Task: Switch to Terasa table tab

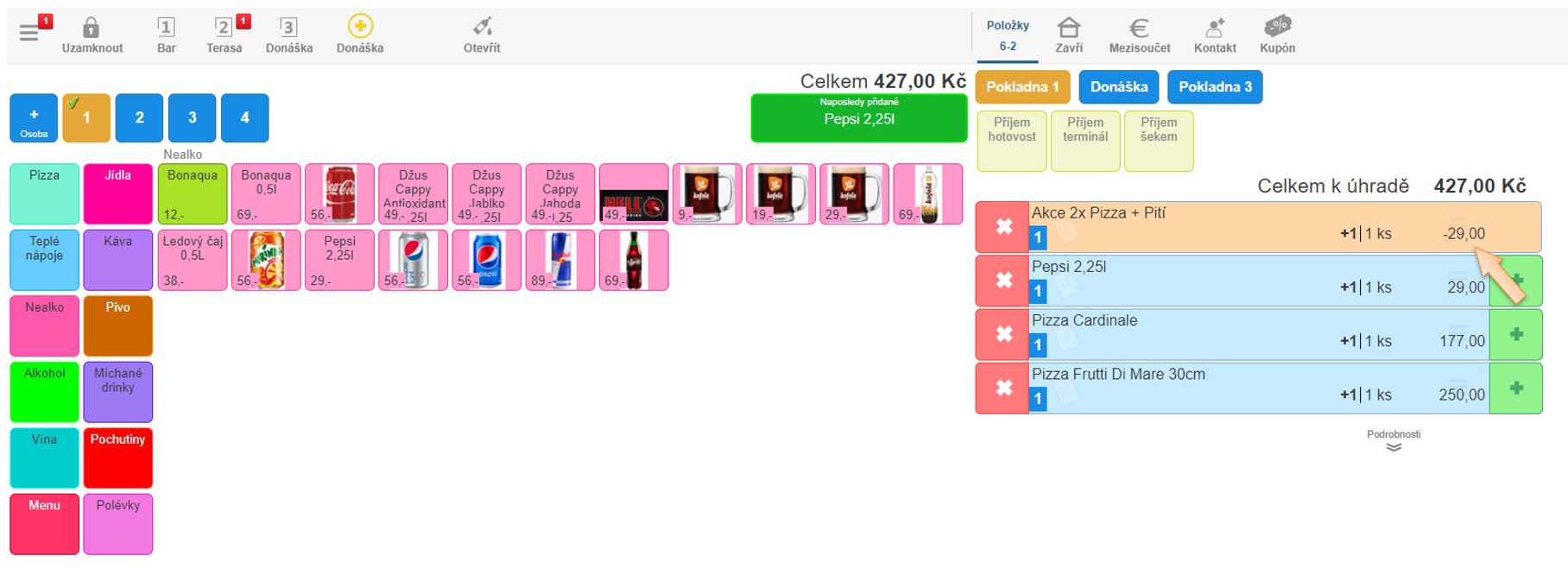Action: click(x=224, y=28)
